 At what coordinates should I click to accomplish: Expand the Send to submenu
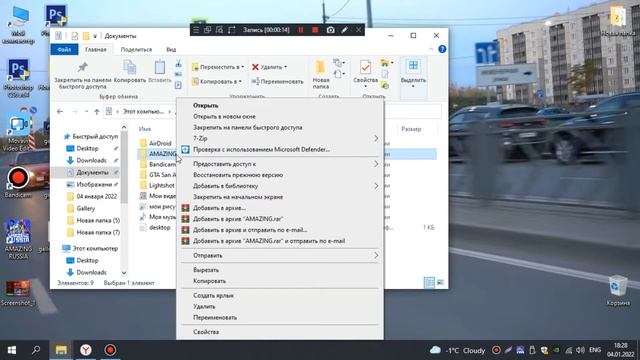pyautogui.click(x=280, y=255)
